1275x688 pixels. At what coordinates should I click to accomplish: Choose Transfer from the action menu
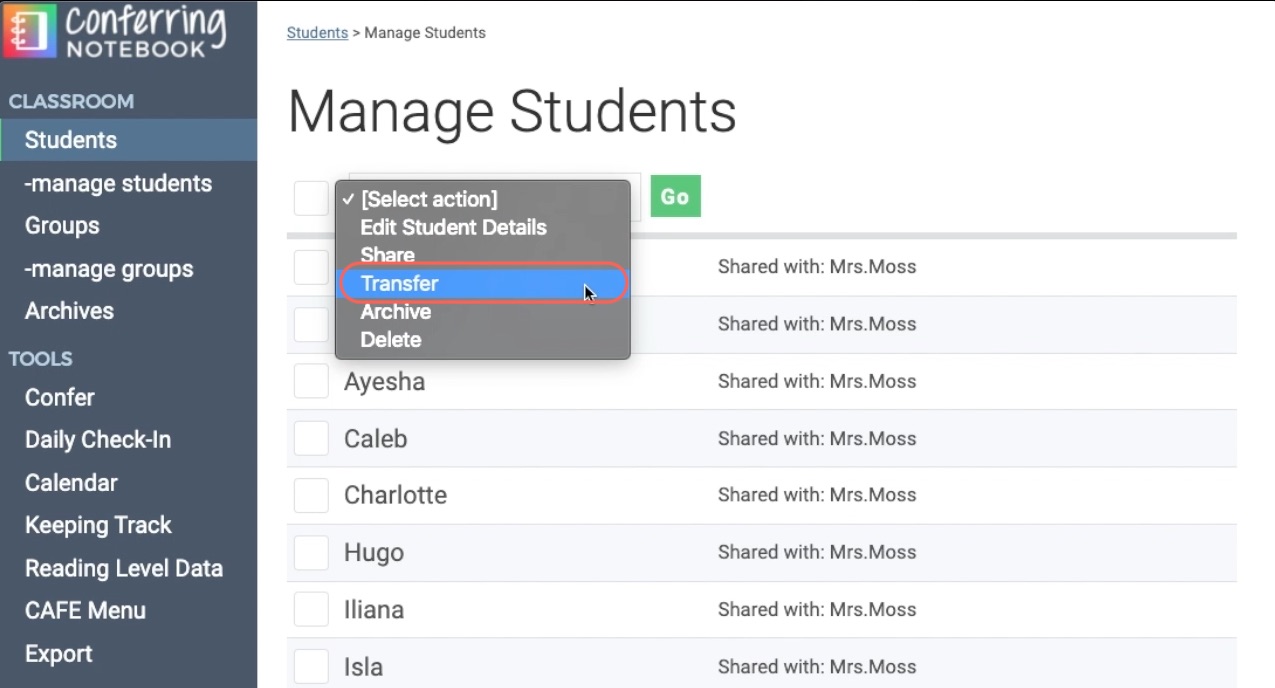click(400, 283)
